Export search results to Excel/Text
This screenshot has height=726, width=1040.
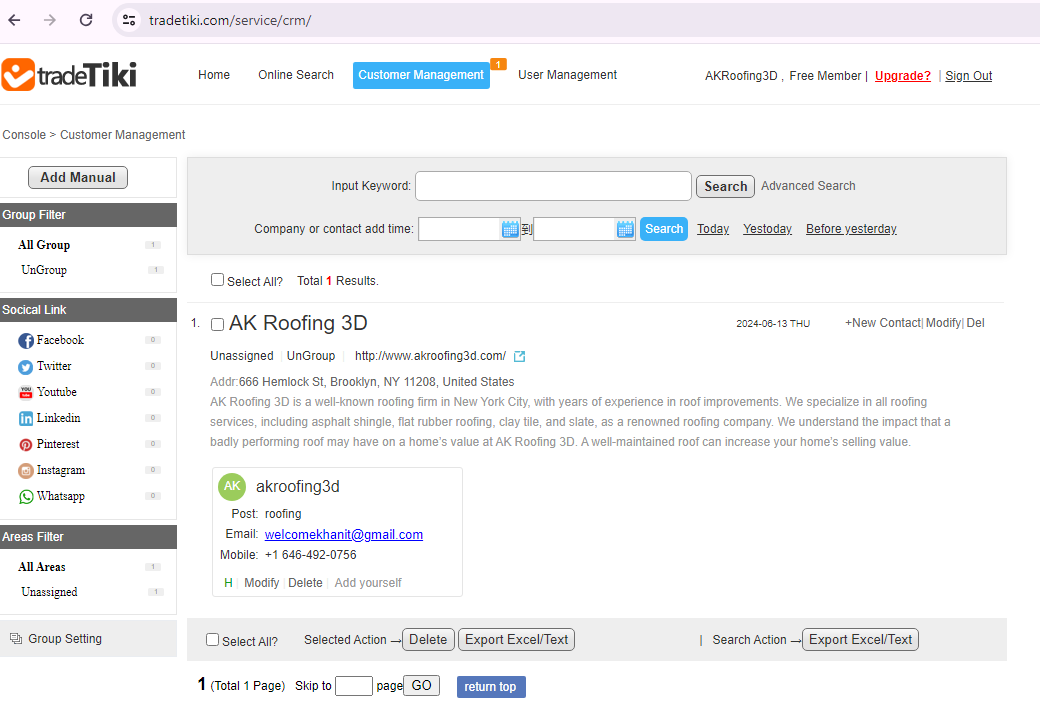(860, 640)
